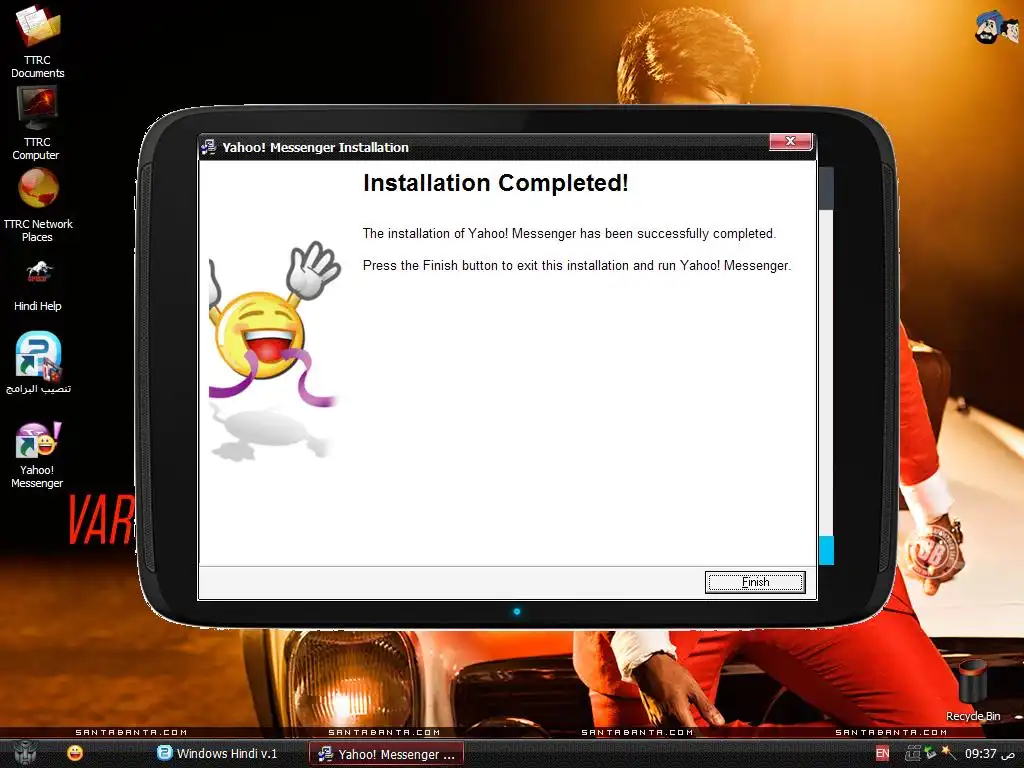Click the cartoon faces icon at top right
Image resolution: width=1024 pixels, height=768 pixels.
click(x=997, y=27)
